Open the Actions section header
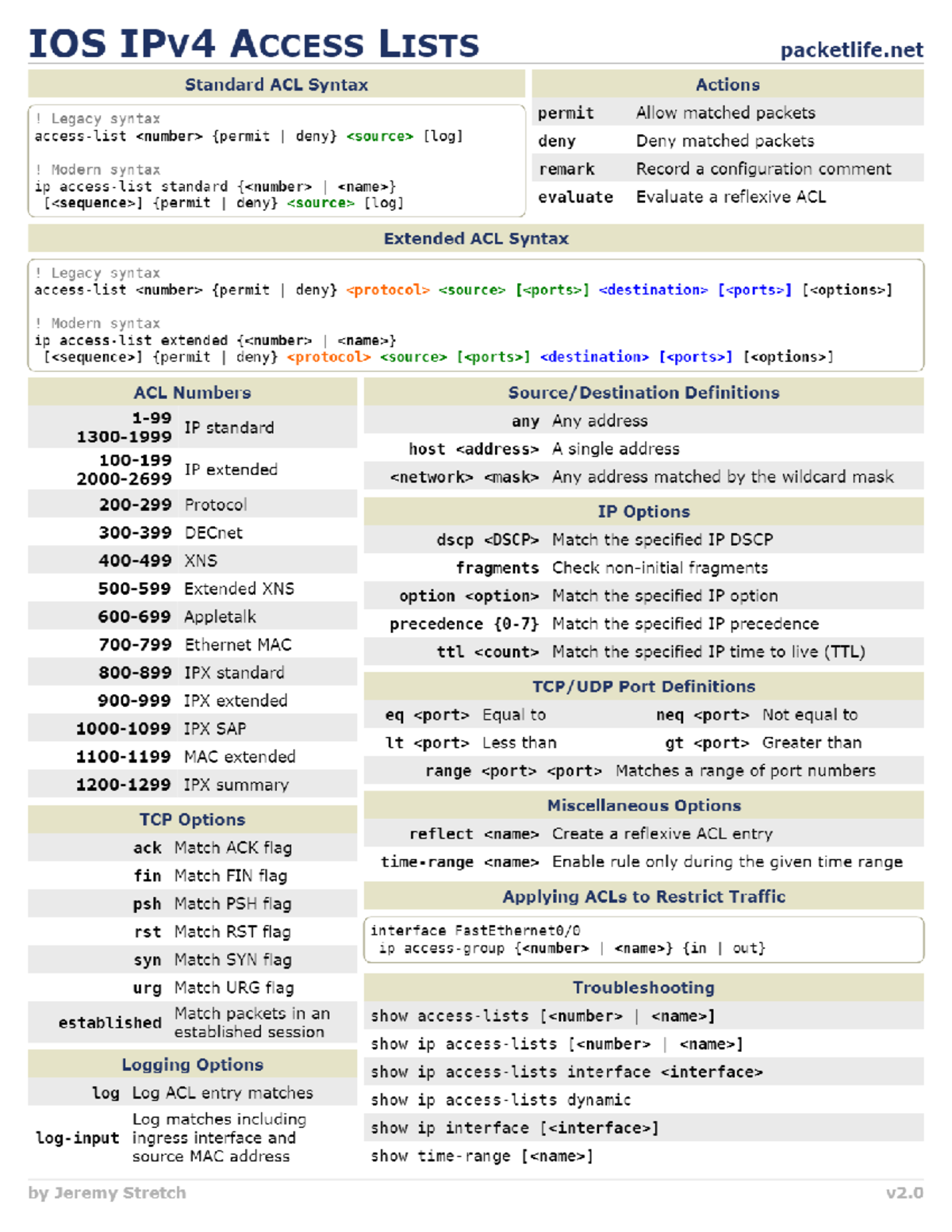This screenshot has width=952, height=1232. click(727, 84)
